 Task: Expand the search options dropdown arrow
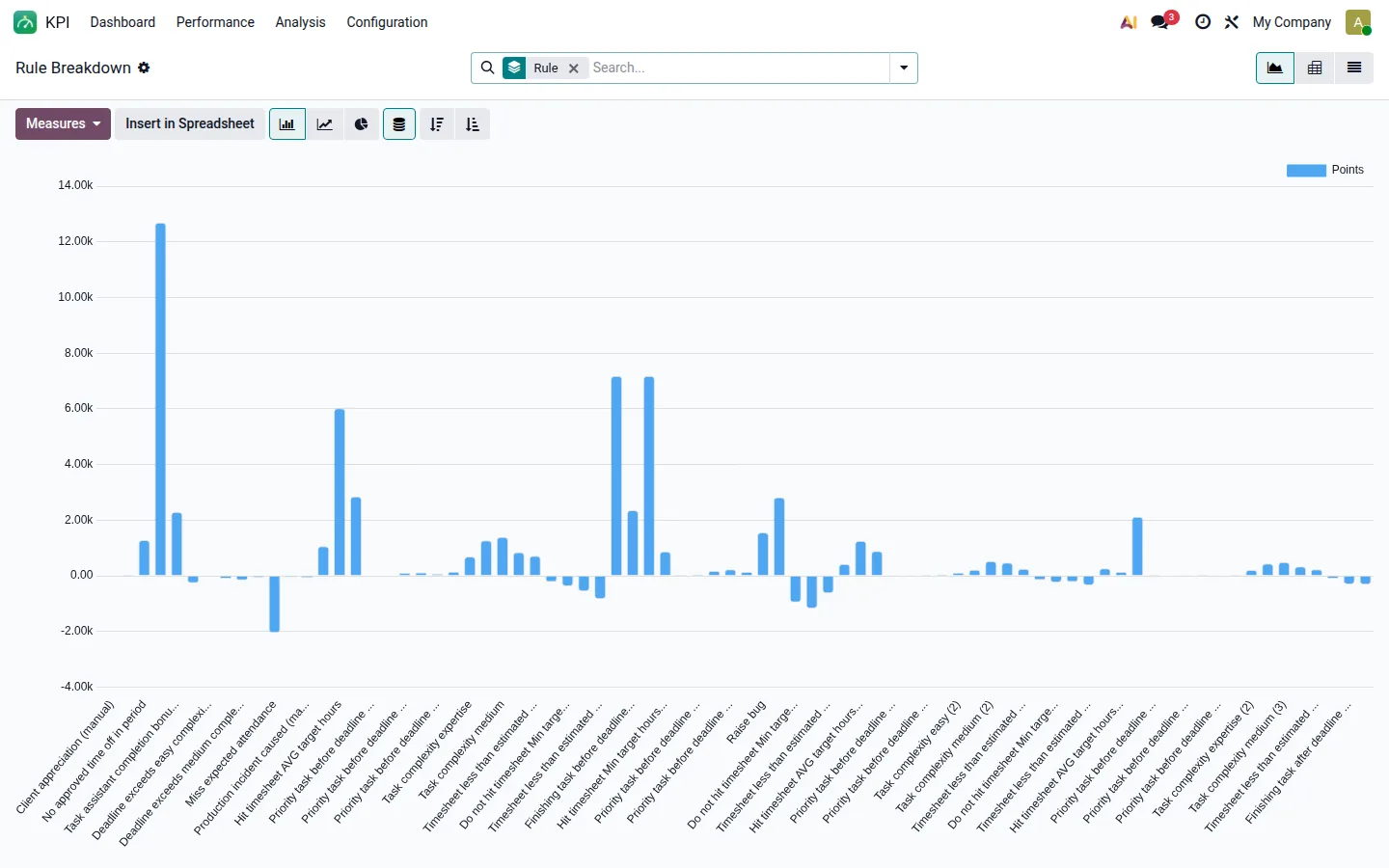click(904, 68)
